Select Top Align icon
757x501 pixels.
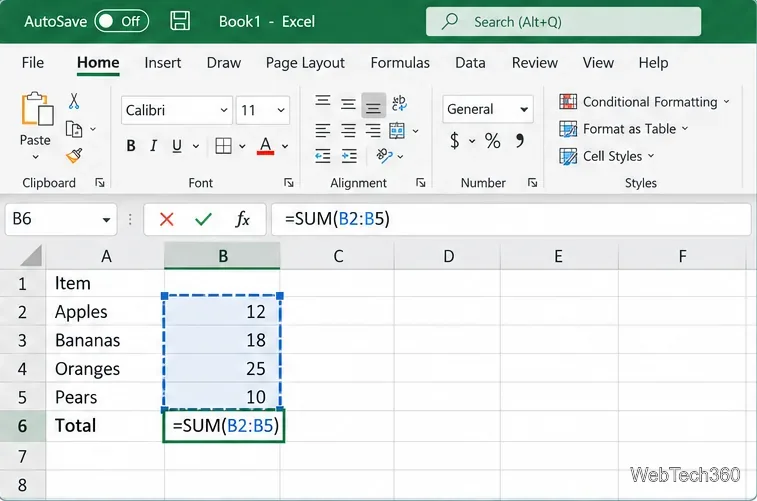tap(323, 102)
